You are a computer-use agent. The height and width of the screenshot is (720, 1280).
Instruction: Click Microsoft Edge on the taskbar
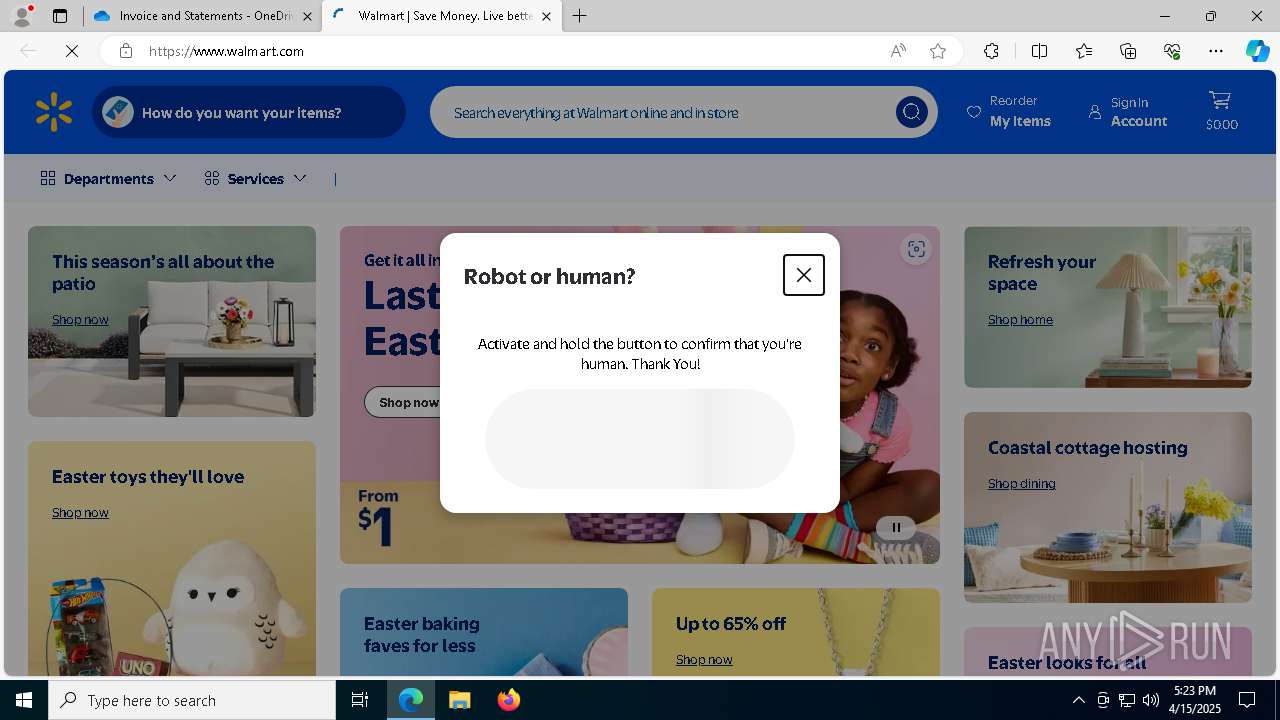pos(411,700)
